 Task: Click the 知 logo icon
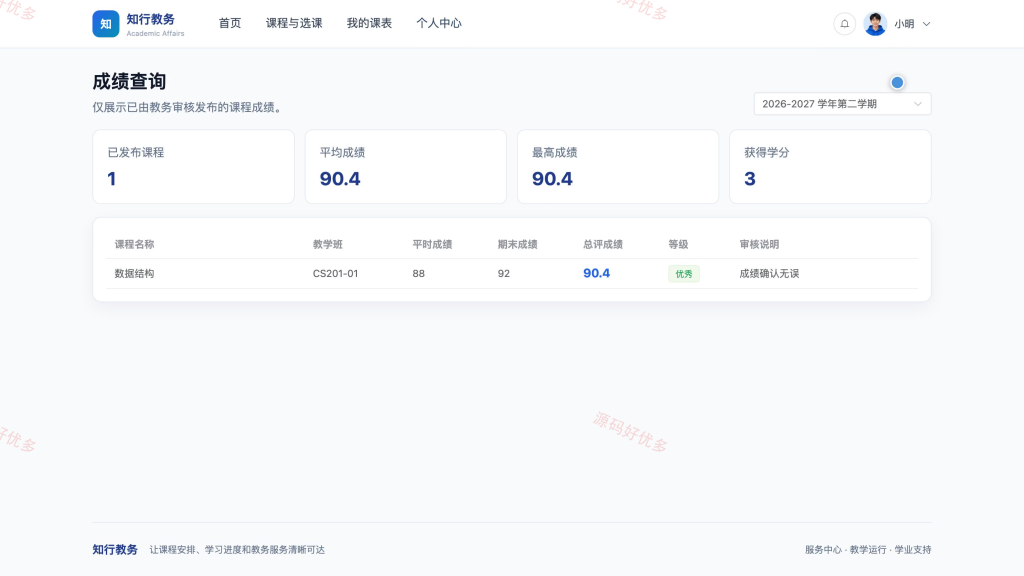point(106,24)
